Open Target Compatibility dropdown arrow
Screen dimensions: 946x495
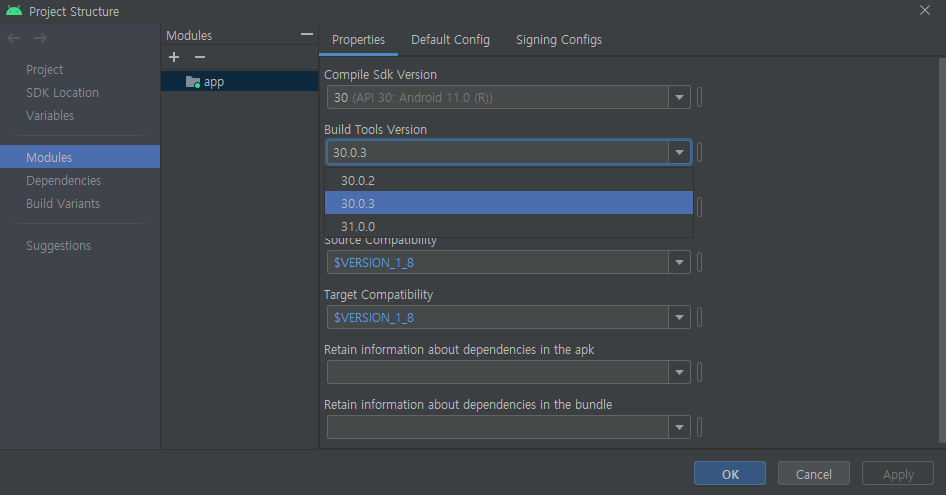(679, 317)
